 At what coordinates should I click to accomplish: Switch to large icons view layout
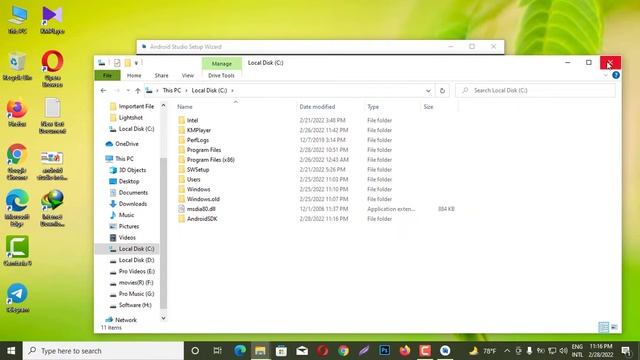coord(614,327)
